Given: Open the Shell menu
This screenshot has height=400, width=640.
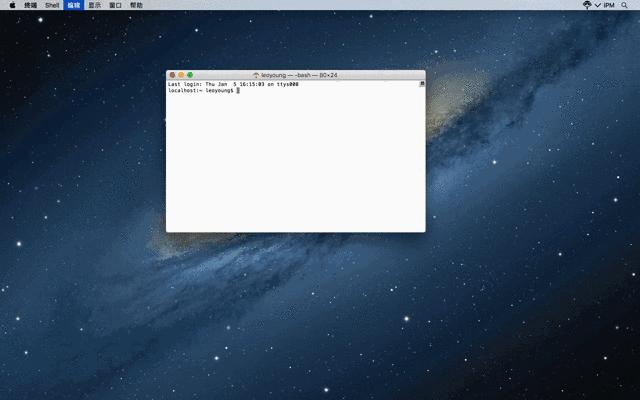Looking at the screenshot, I should click(x=53, y=5).
